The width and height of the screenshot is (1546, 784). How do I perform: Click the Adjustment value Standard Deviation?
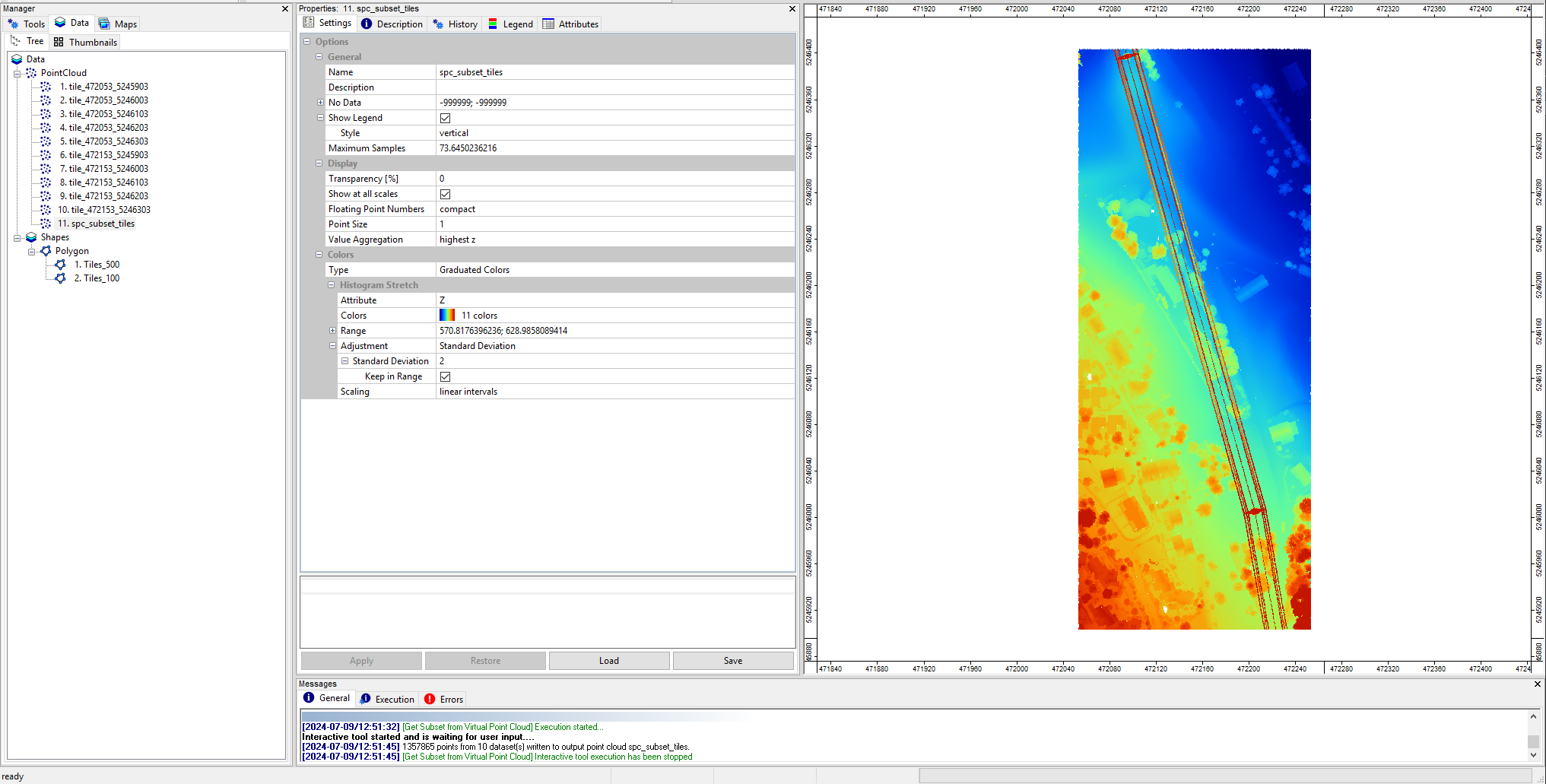[x=615, y=346]
